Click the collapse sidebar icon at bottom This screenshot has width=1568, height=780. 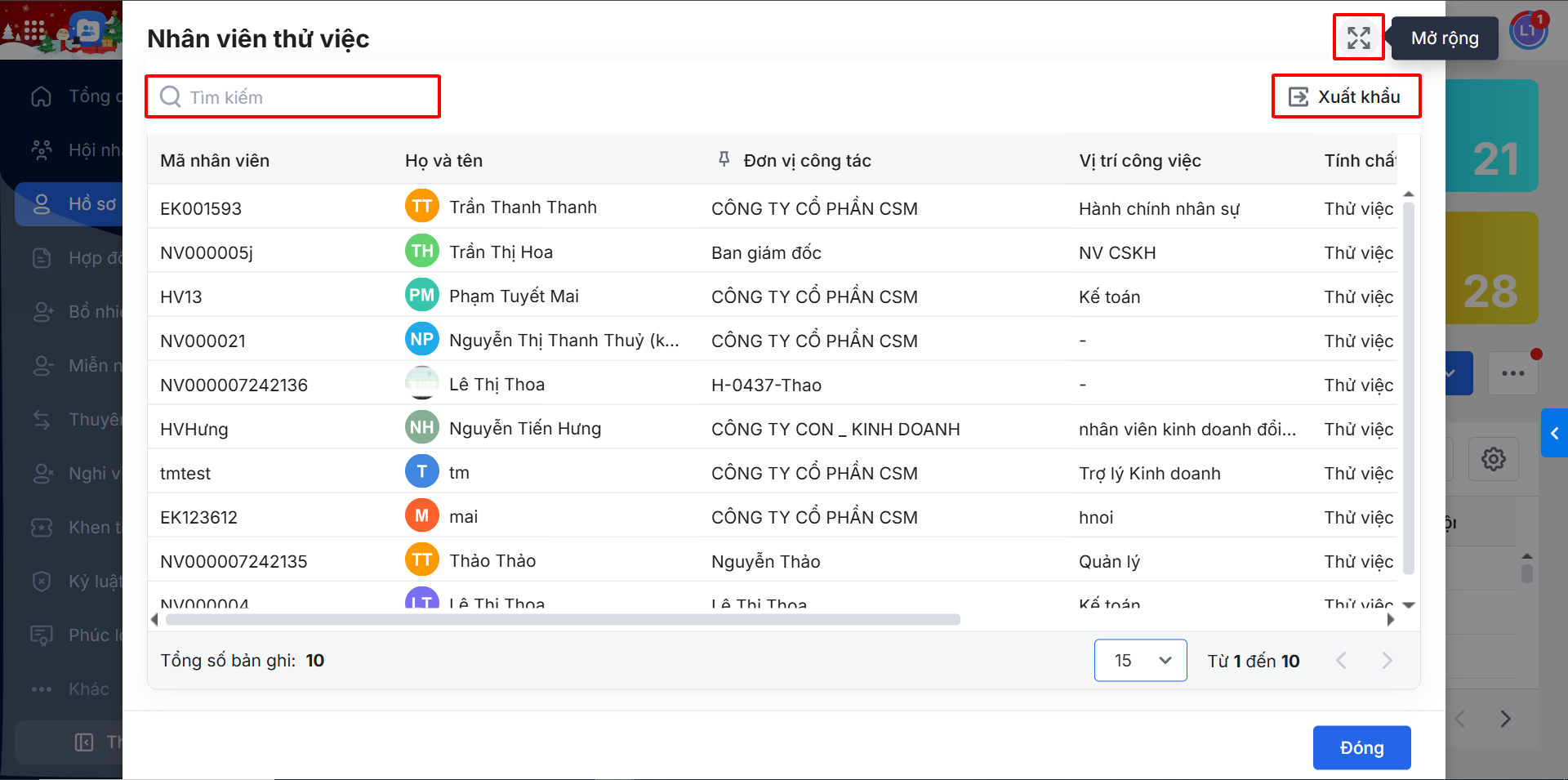click(84, 742)
